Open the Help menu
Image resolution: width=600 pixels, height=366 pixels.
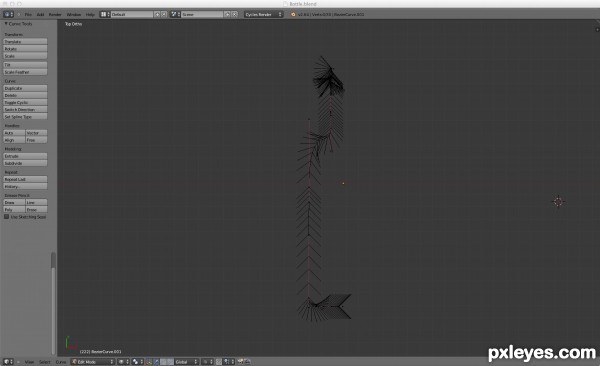90,15
